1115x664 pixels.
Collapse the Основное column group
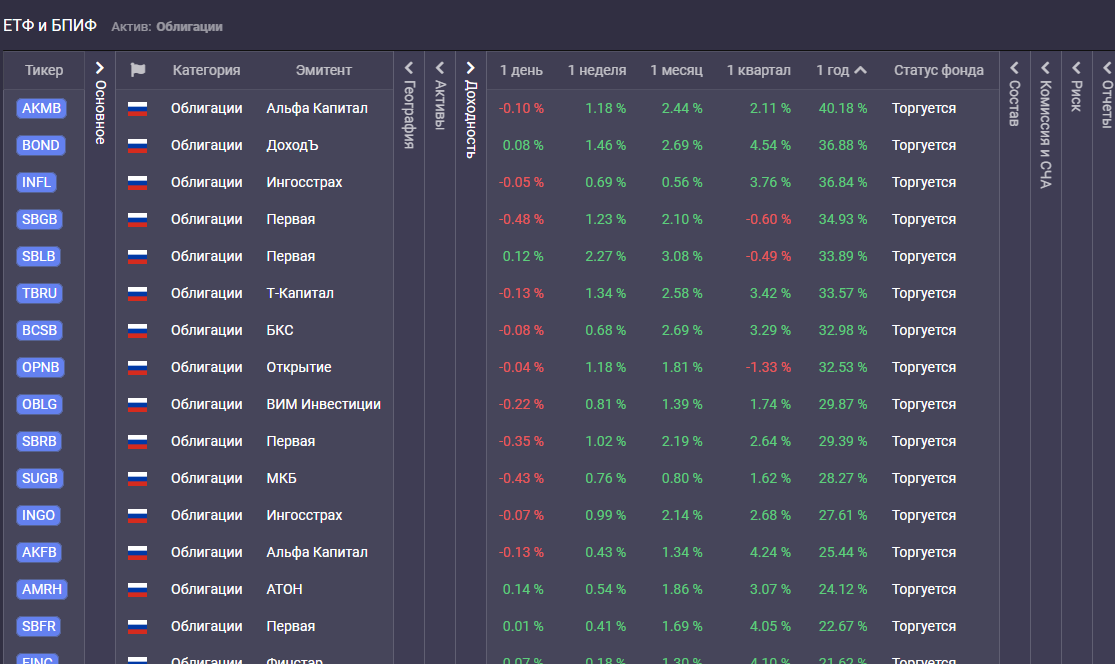(100, 68)
